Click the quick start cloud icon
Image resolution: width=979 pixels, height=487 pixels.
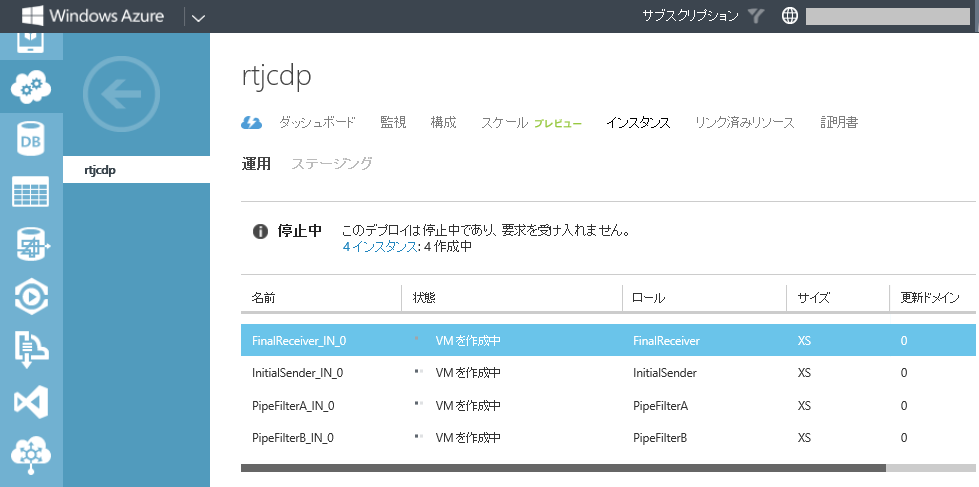click(251, 123)
